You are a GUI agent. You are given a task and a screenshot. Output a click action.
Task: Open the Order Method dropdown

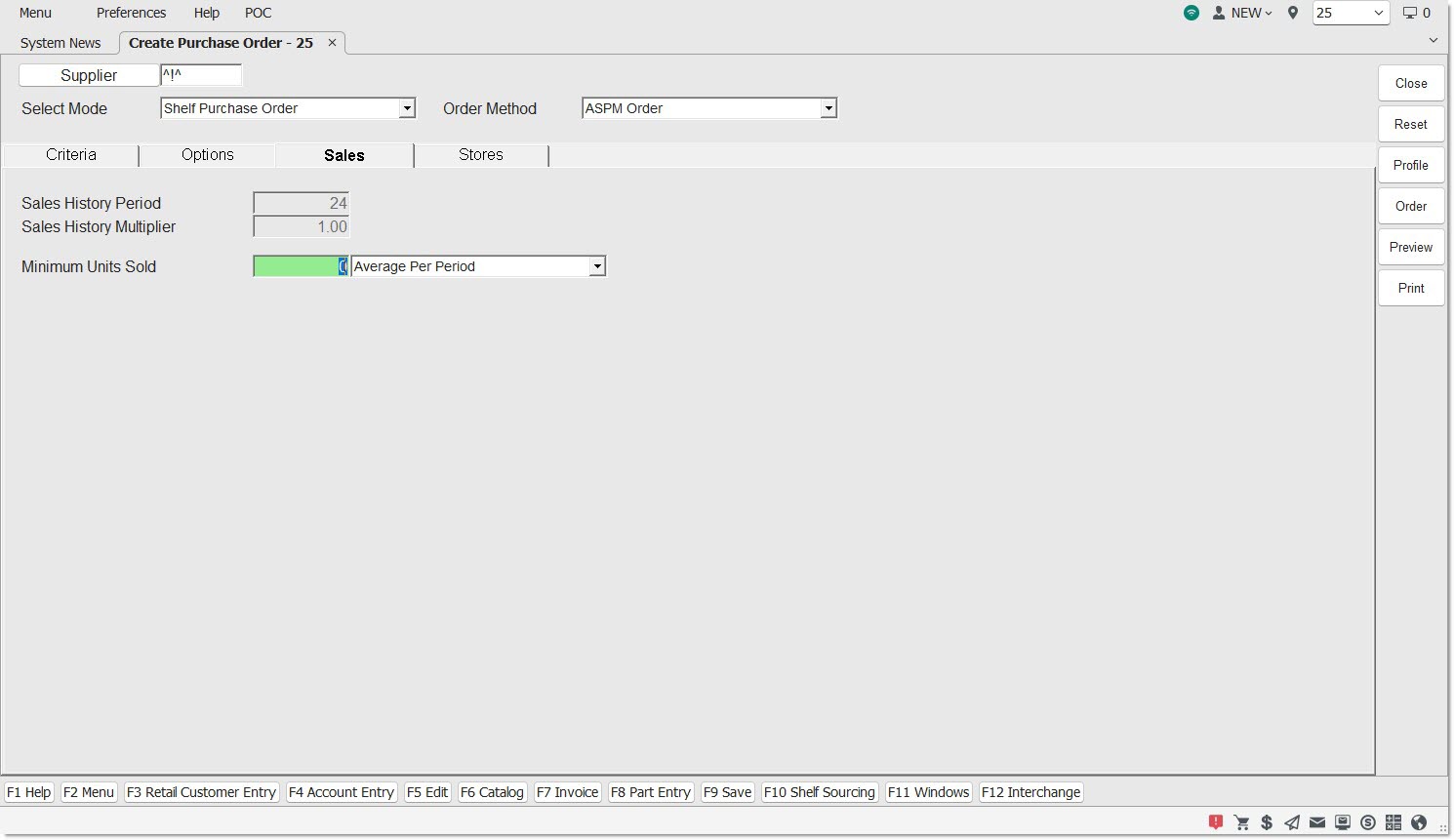point(828,109)
